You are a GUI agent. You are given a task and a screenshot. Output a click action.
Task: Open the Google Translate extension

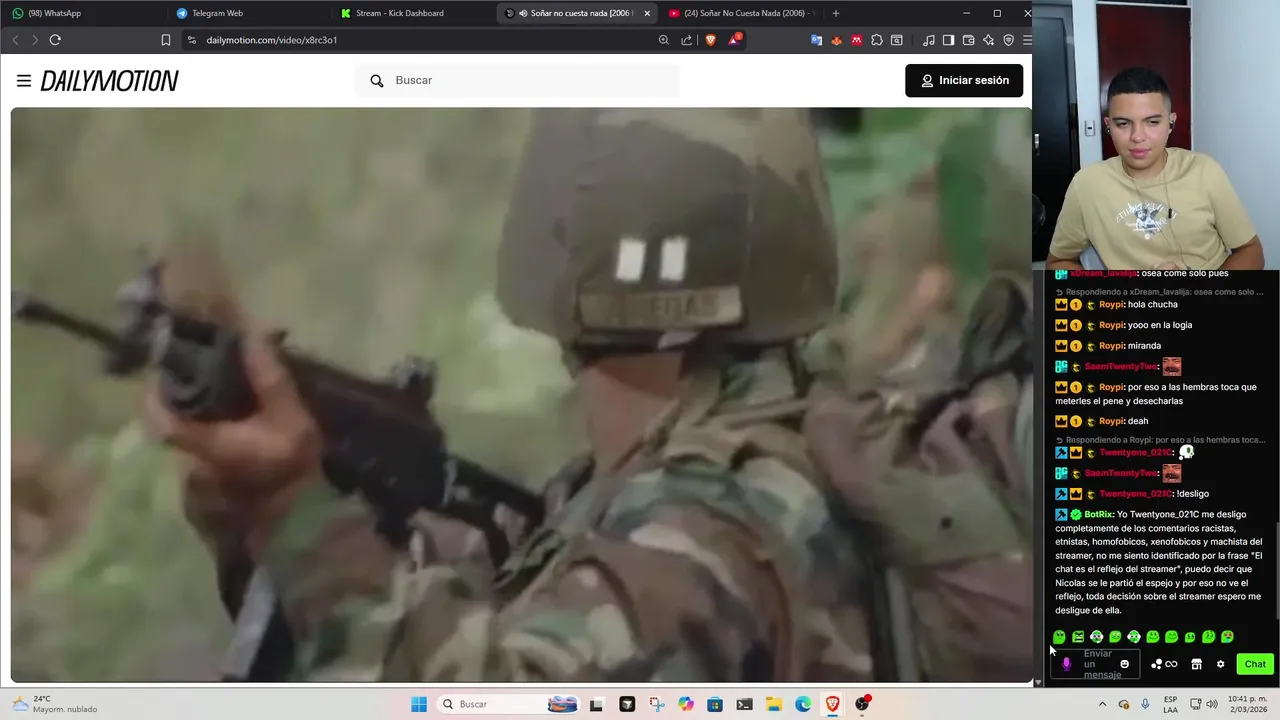(816, 40)
